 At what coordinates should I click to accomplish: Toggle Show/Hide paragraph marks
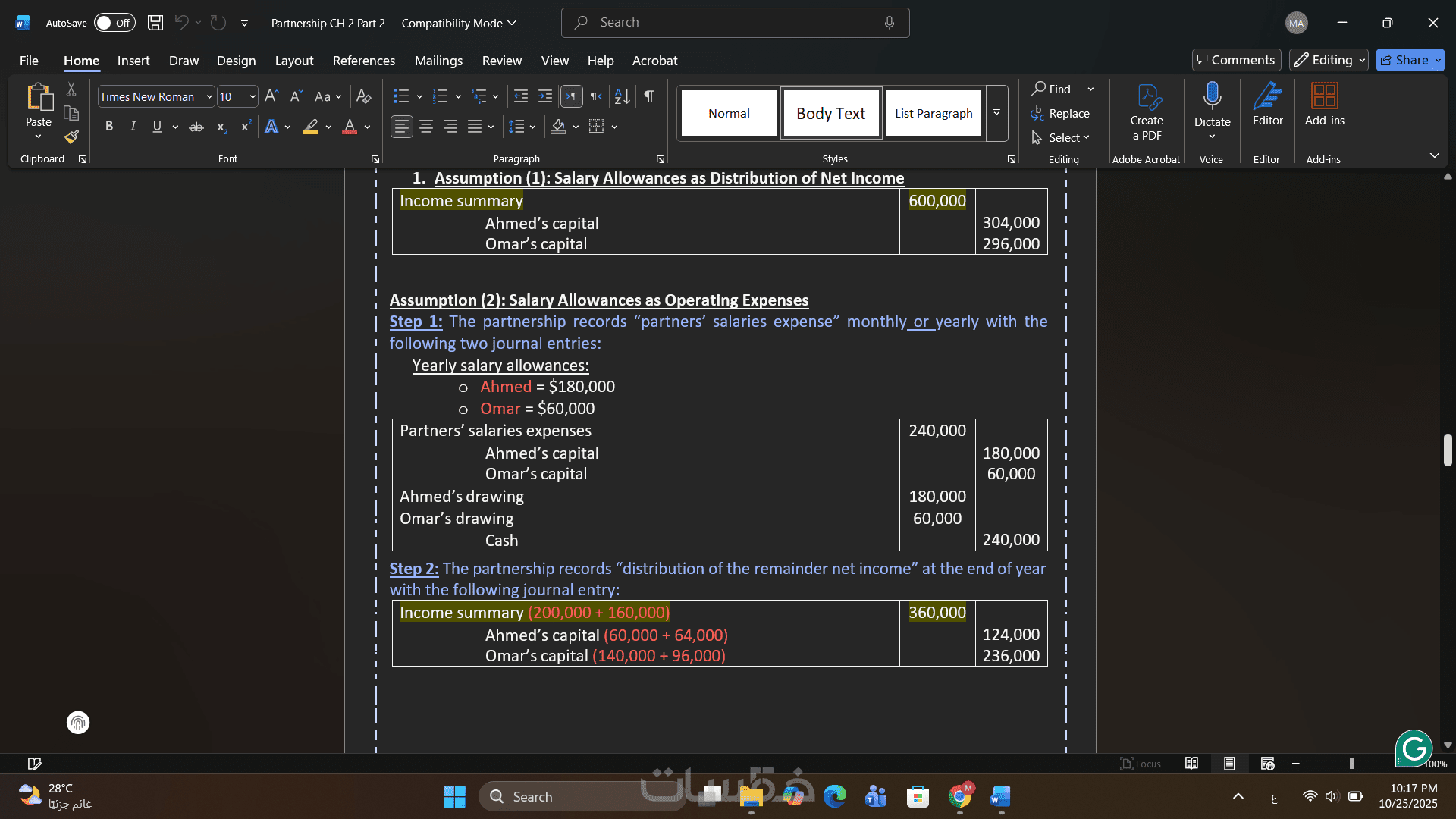point(649,96)
